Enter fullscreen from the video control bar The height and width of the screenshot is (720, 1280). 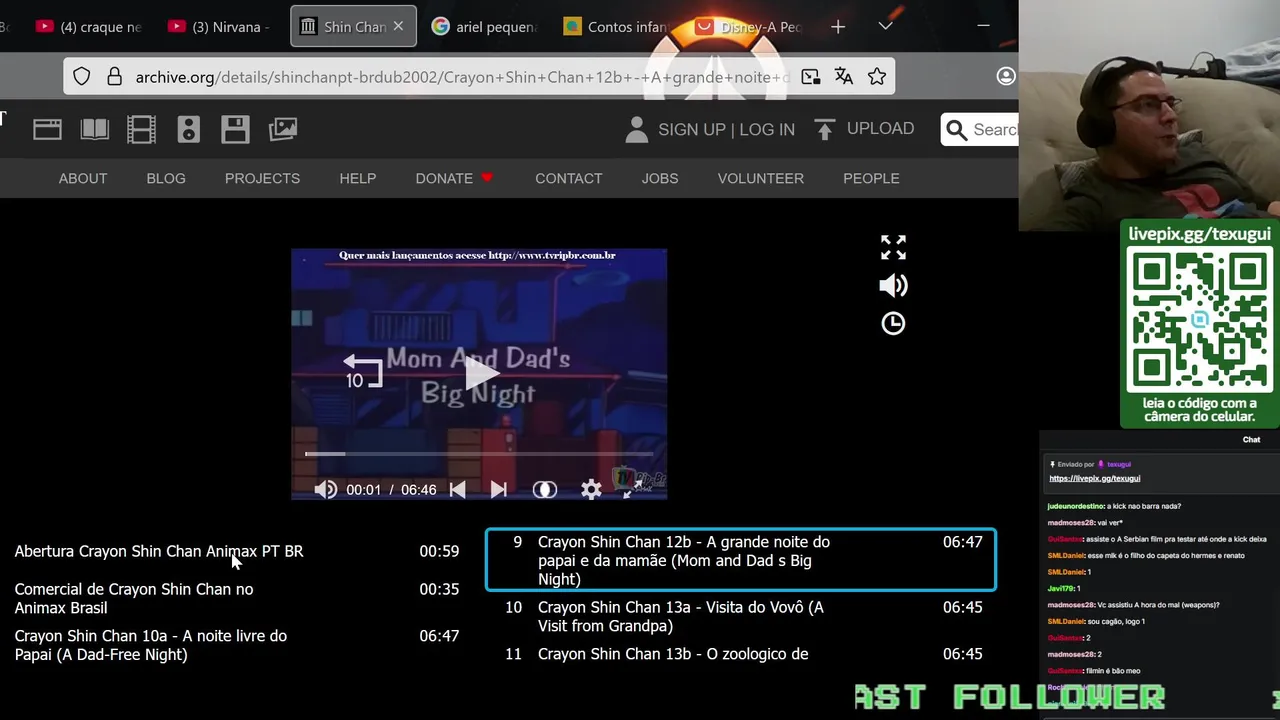(x=634, y=488)
